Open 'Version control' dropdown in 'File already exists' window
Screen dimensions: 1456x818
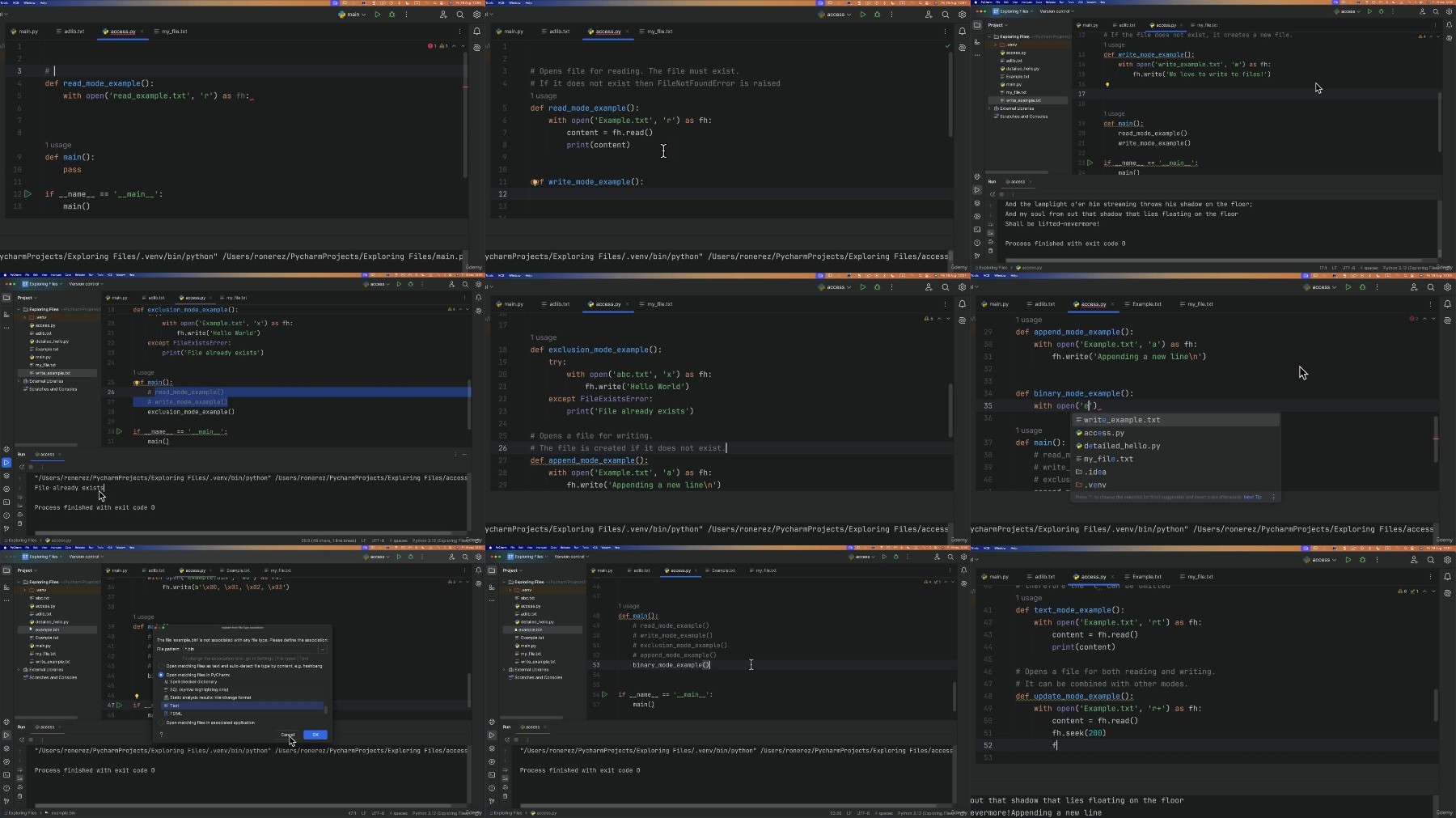(87, 284)
